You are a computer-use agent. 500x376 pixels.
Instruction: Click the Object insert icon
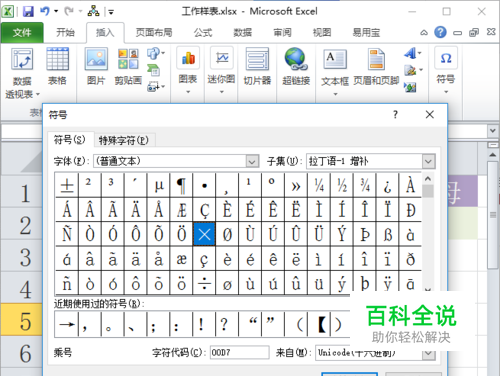pyautogui.click(x=410, y=87)
